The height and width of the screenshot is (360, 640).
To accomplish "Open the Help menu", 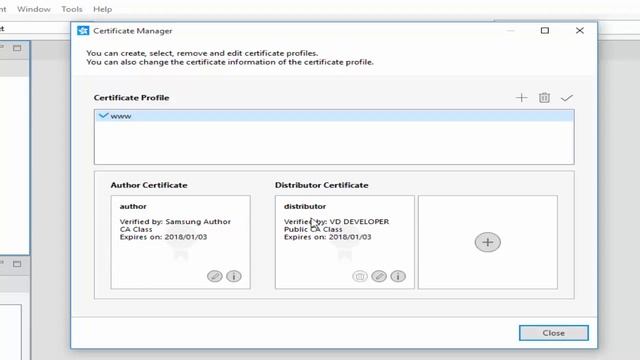I will tap(102, 9).
